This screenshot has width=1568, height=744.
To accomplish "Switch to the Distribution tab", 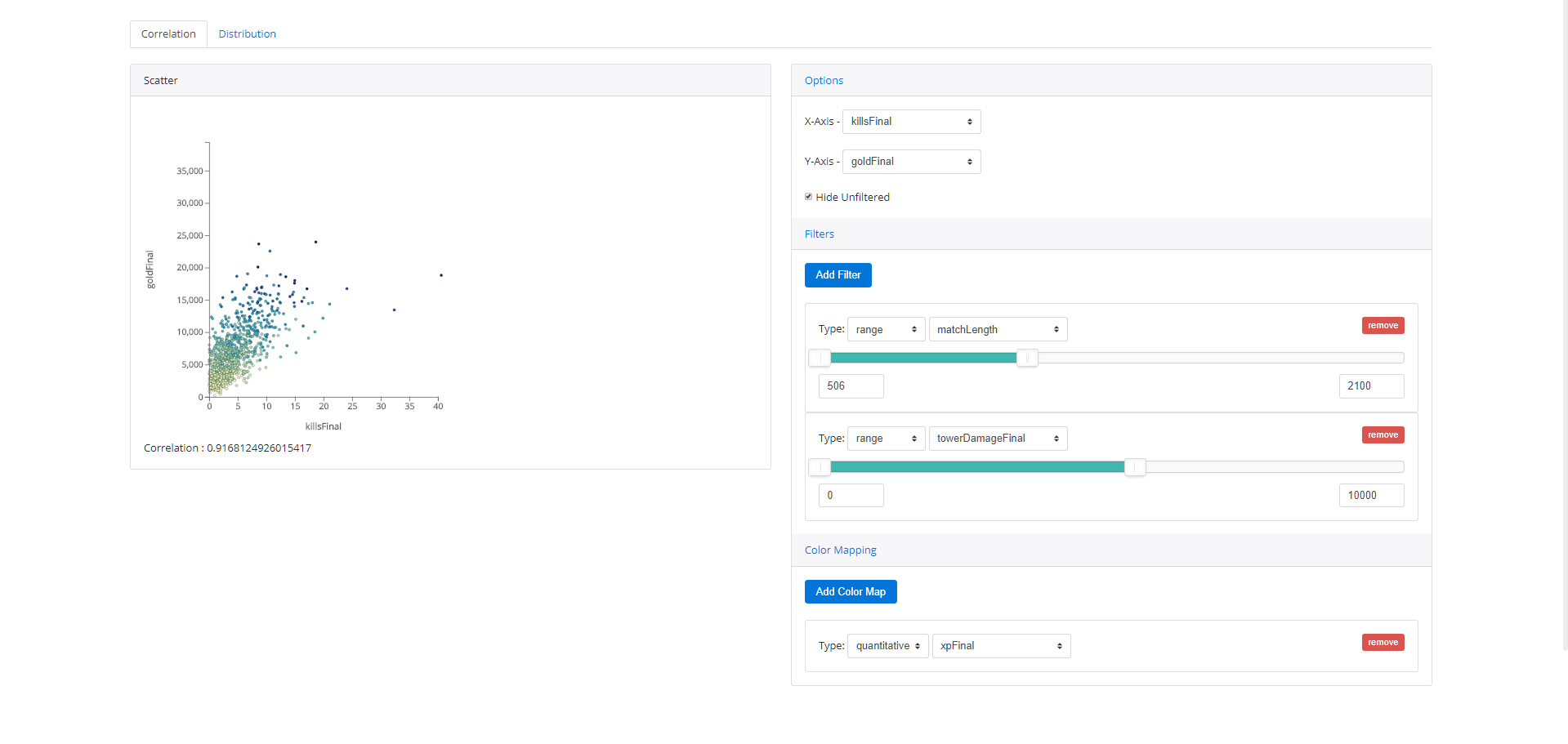I will tap(247, 33).
